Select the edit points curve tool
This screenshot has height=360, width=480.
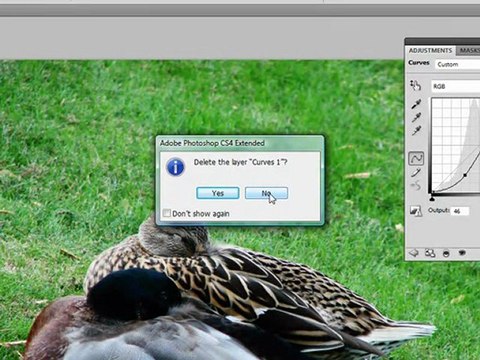pos(416,158)
